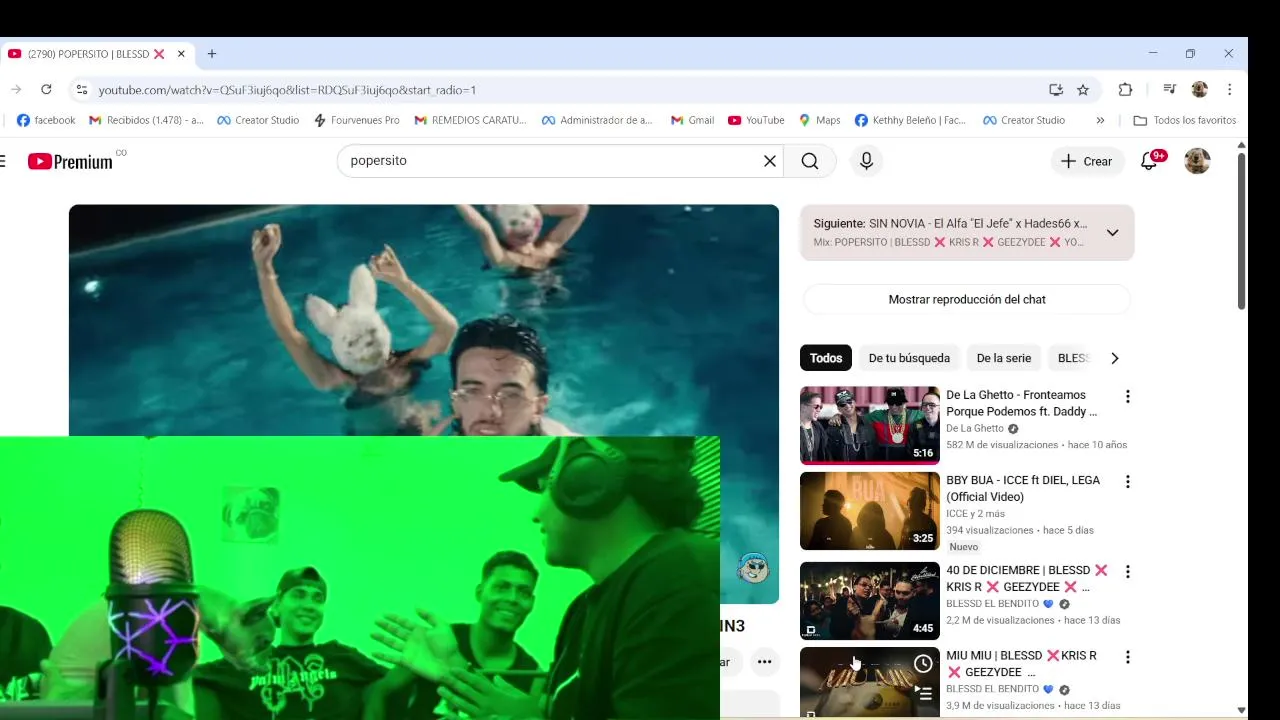Screen dimensions: 1280x720
Task: Open Todos los favoritos folder
Action: 1184,120
